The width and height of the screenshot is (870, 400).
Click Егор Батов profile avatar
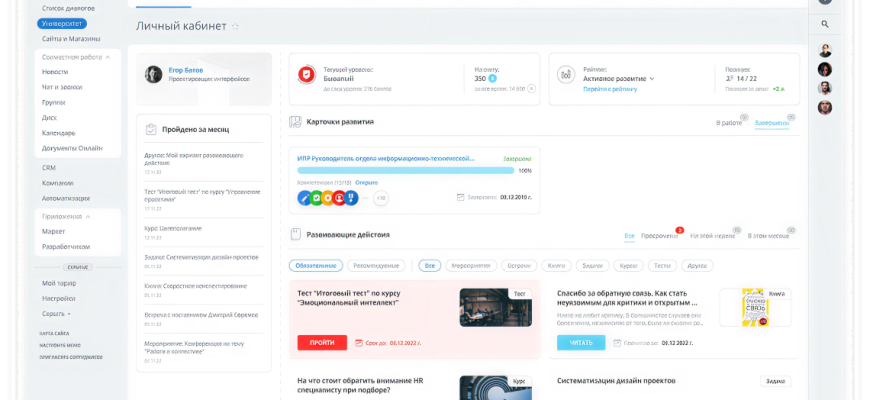coord(154,74)
